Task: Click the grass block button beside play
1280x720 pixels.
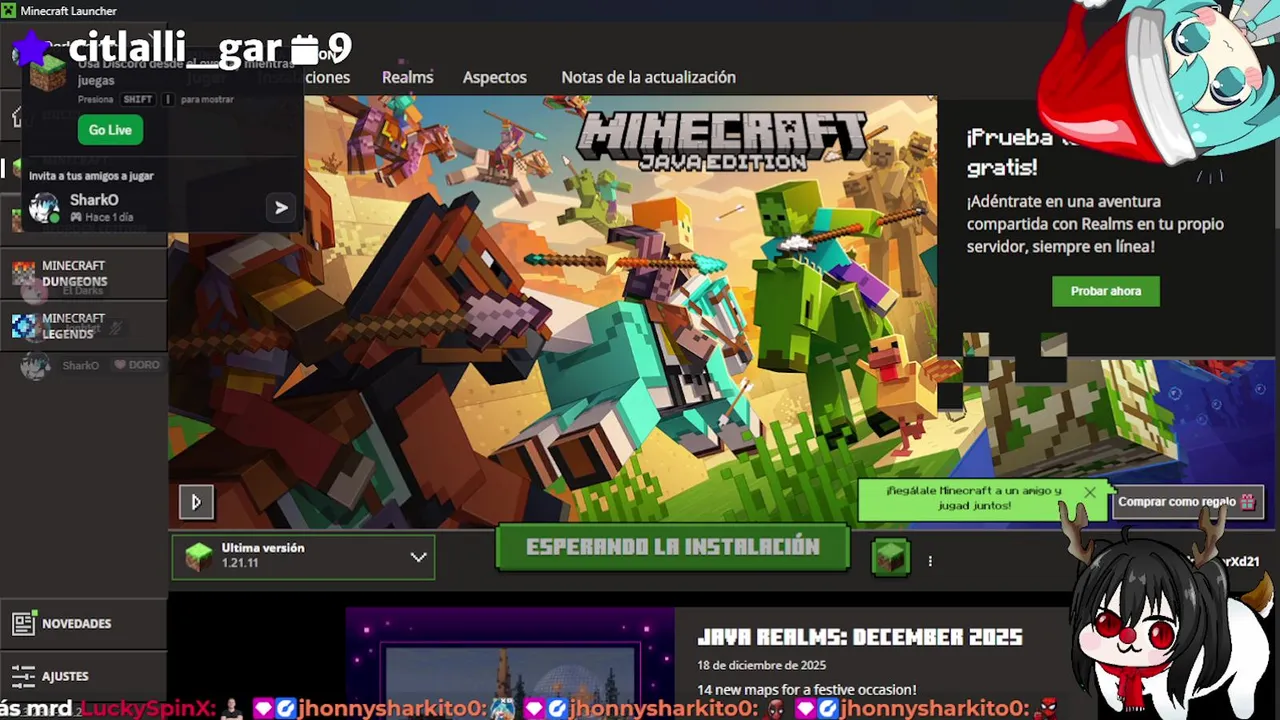Action: (890, 558)
